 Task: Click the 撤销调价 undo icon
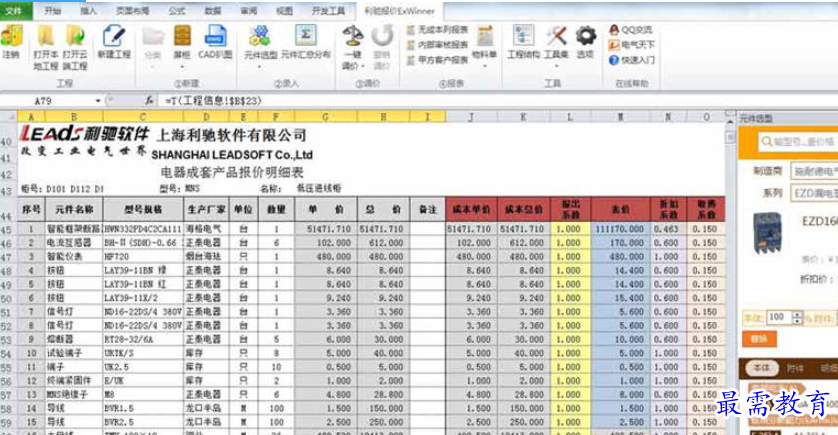pos(382,36)
